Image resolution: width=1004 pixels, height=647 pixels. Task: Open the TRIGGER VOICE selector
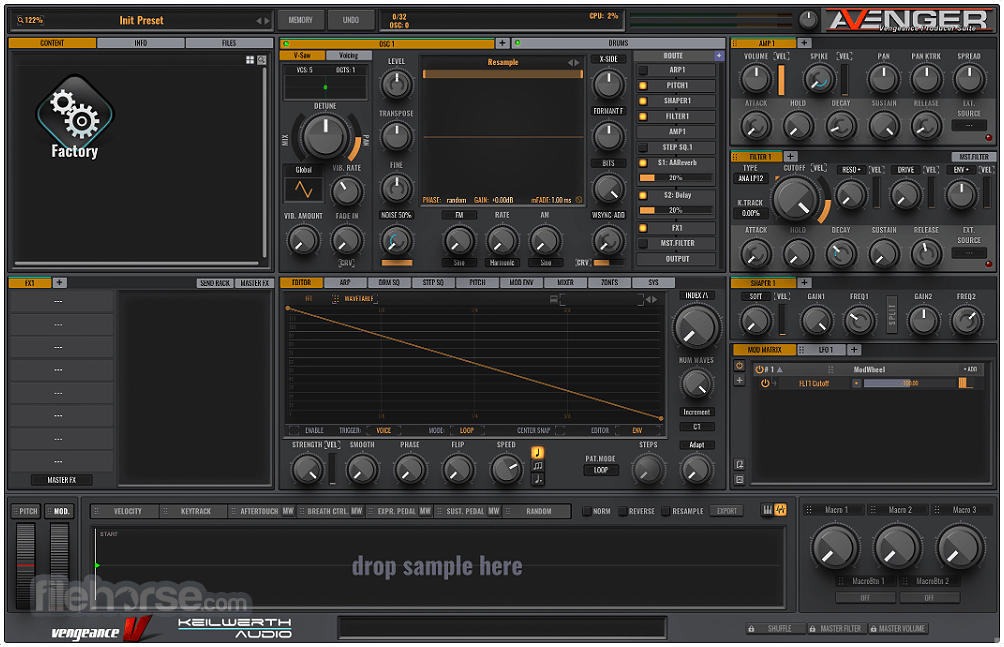coord(384,430)
